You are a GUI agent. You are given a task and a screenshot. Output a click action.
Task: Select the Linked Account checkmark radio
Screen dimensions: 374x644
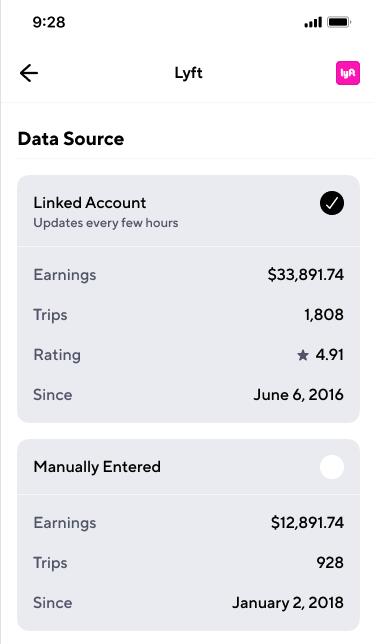pos(332,203)
